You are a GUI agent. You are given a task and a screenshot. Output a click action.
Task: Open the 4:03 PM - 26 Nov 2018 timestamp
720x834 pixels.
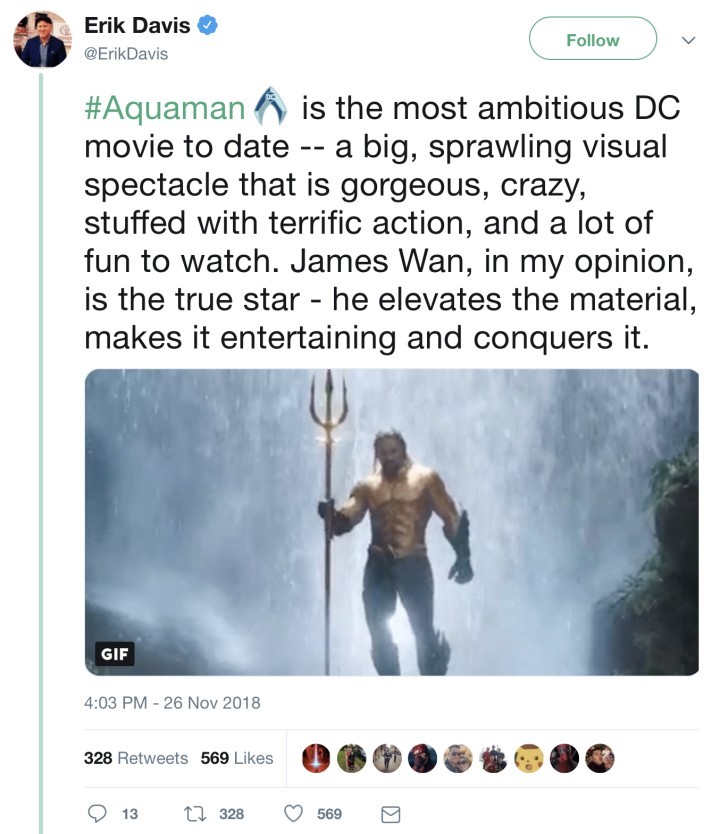point(172,703)
